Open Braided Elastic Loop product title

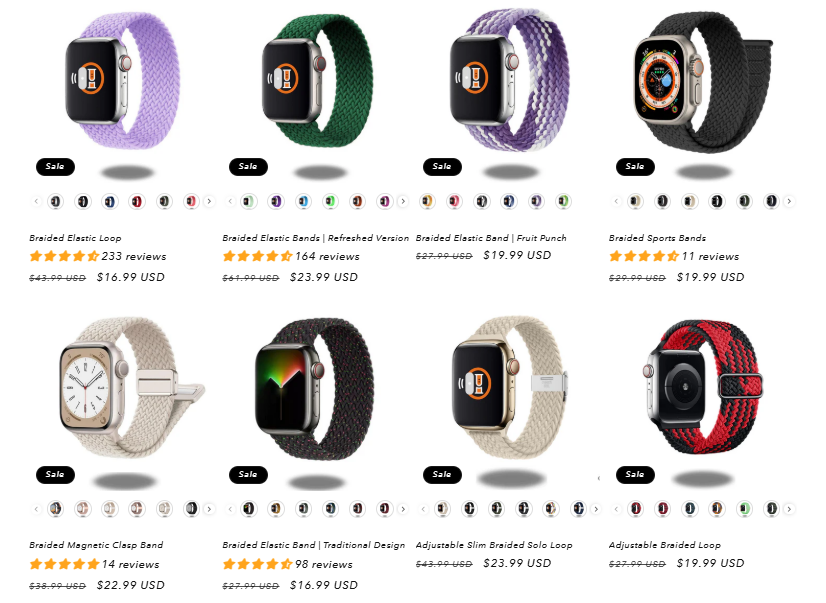pyautogui.click(x=75, y=238)
